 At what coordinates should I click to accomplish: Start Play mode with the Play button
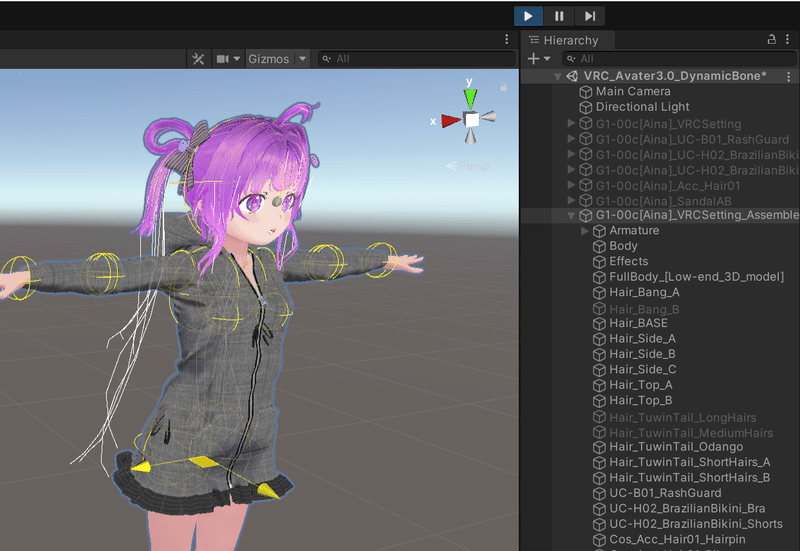[x=528, y=16]
